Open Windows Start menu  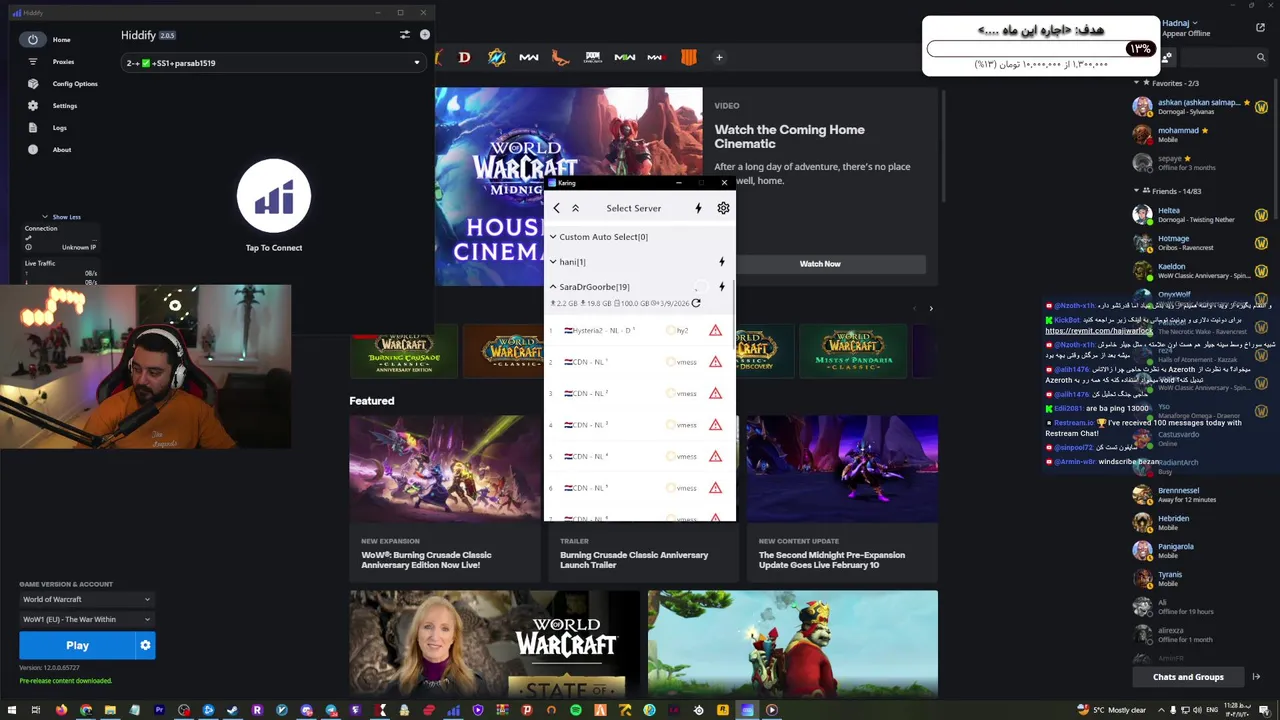pos(11,710)
